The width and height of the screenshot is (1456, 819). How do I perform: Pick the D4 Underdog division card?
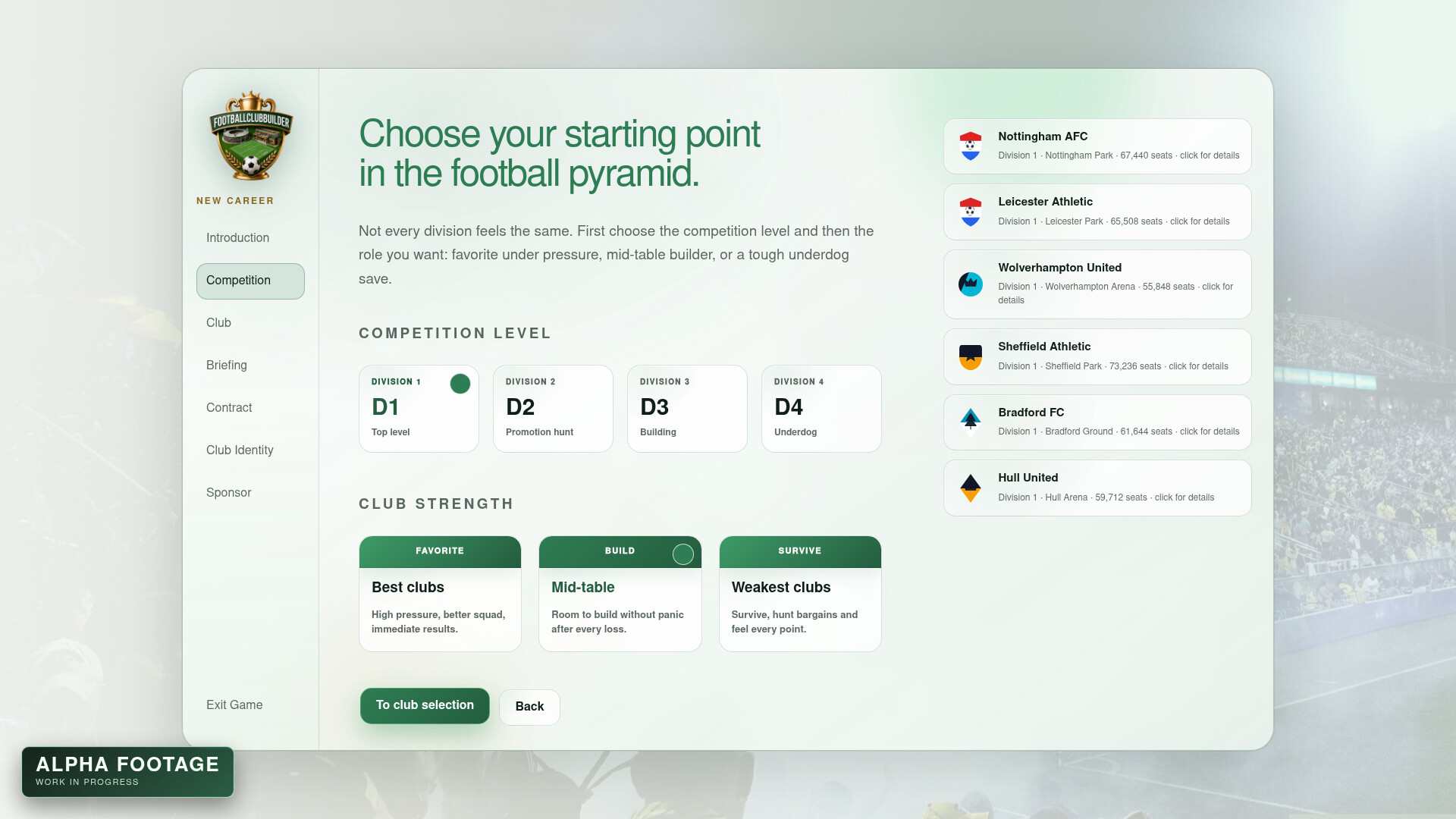pyautogui.click(x=821, y=409)
